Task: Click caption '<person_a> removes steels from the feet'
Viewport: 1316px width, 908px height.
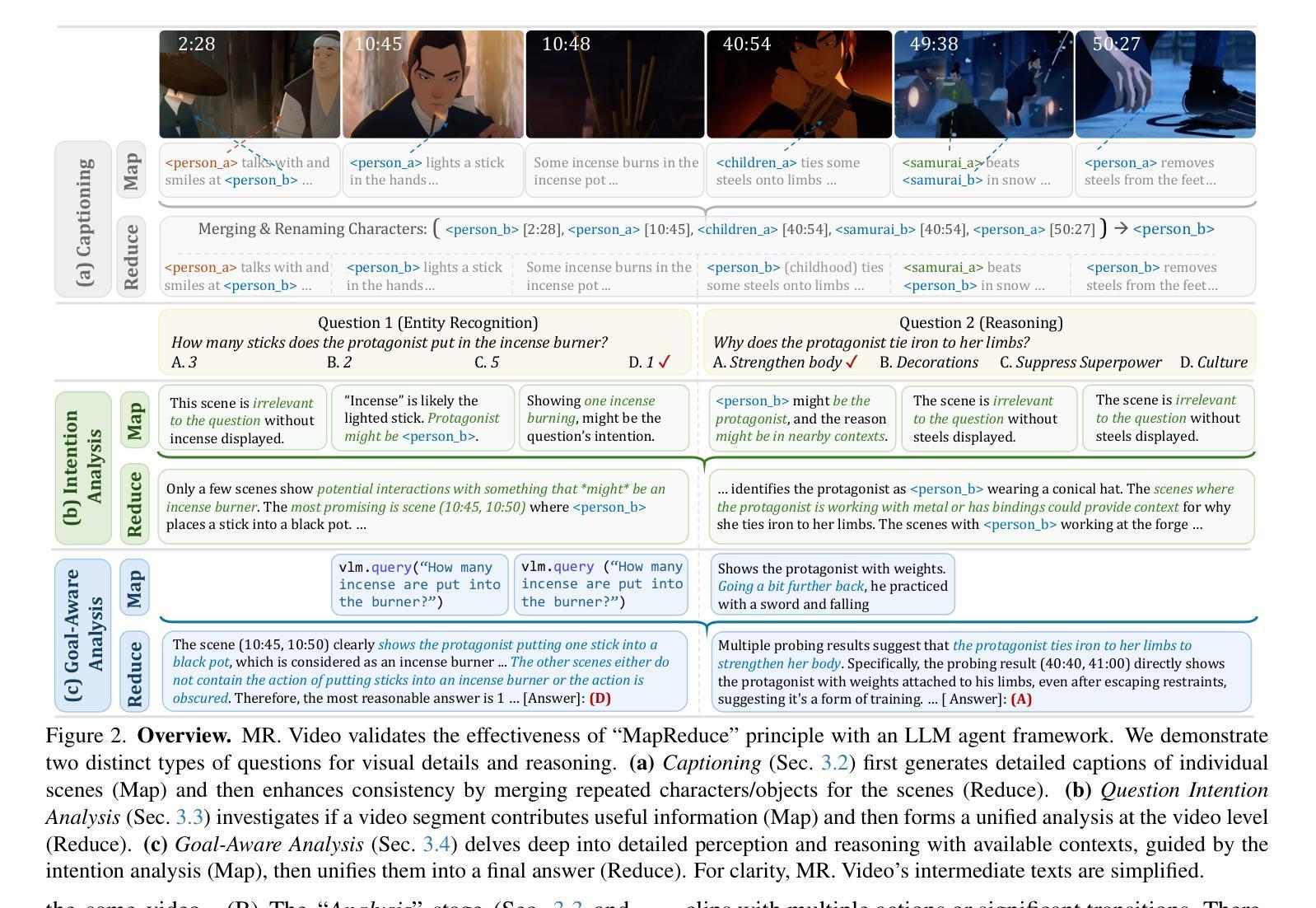Action: [x=1165, y=171]
